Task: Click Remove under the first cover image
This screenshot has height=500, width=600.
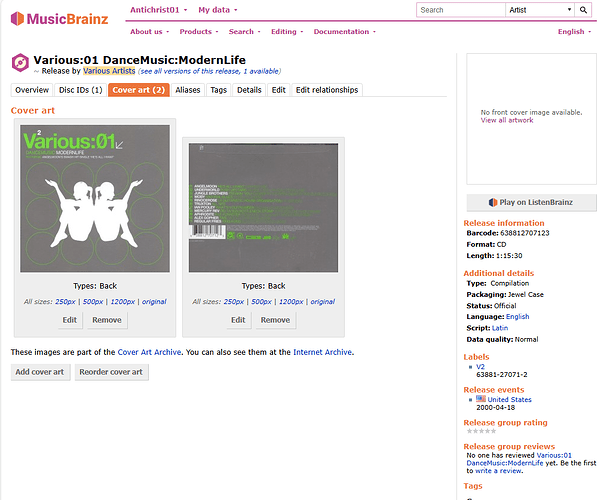Action: coord(107,320)
